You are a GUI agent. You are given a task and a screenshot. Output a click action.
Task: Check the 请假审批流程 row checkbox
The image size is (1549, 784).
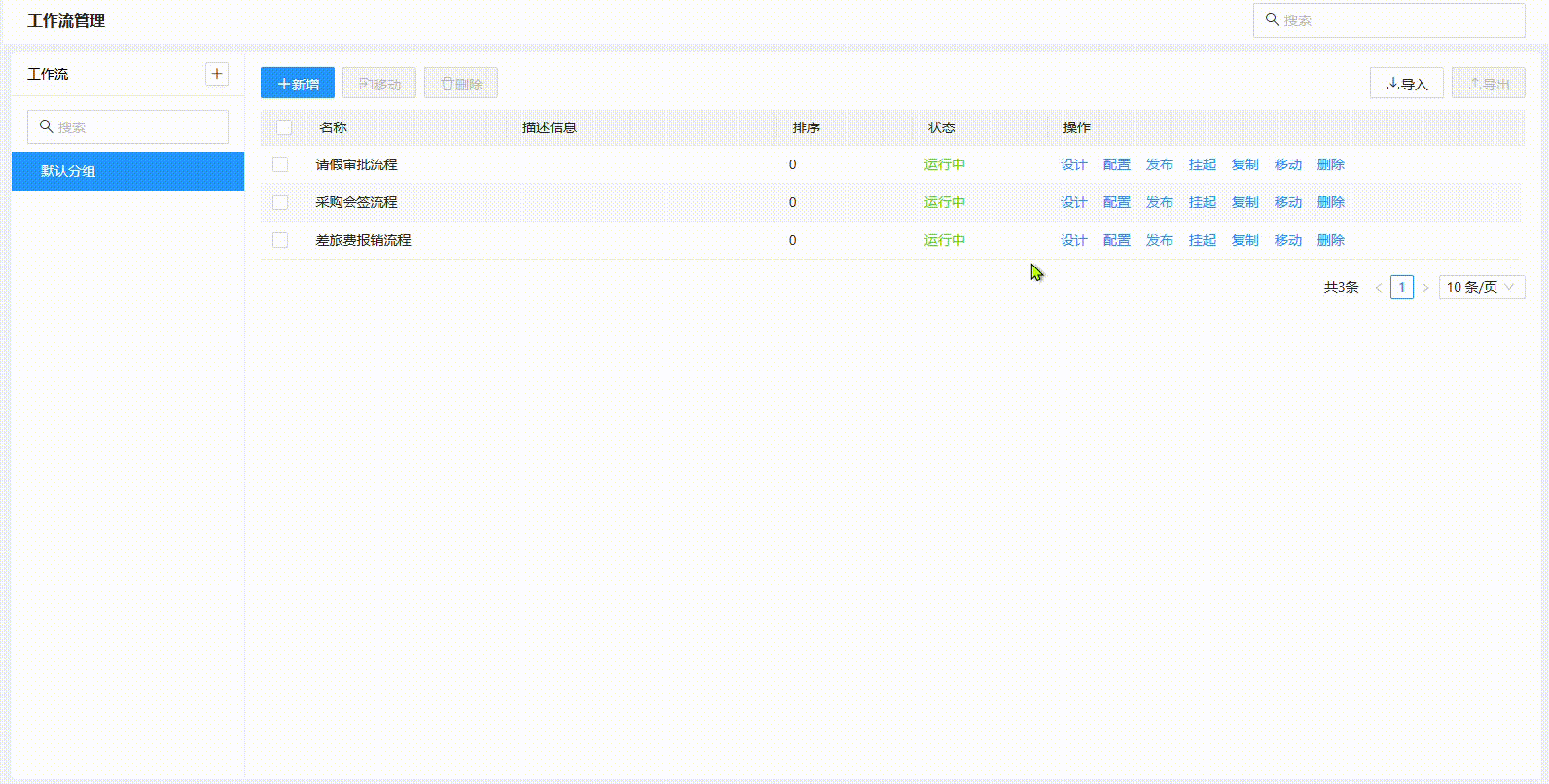pyautogui.click(x=280, y=165)
